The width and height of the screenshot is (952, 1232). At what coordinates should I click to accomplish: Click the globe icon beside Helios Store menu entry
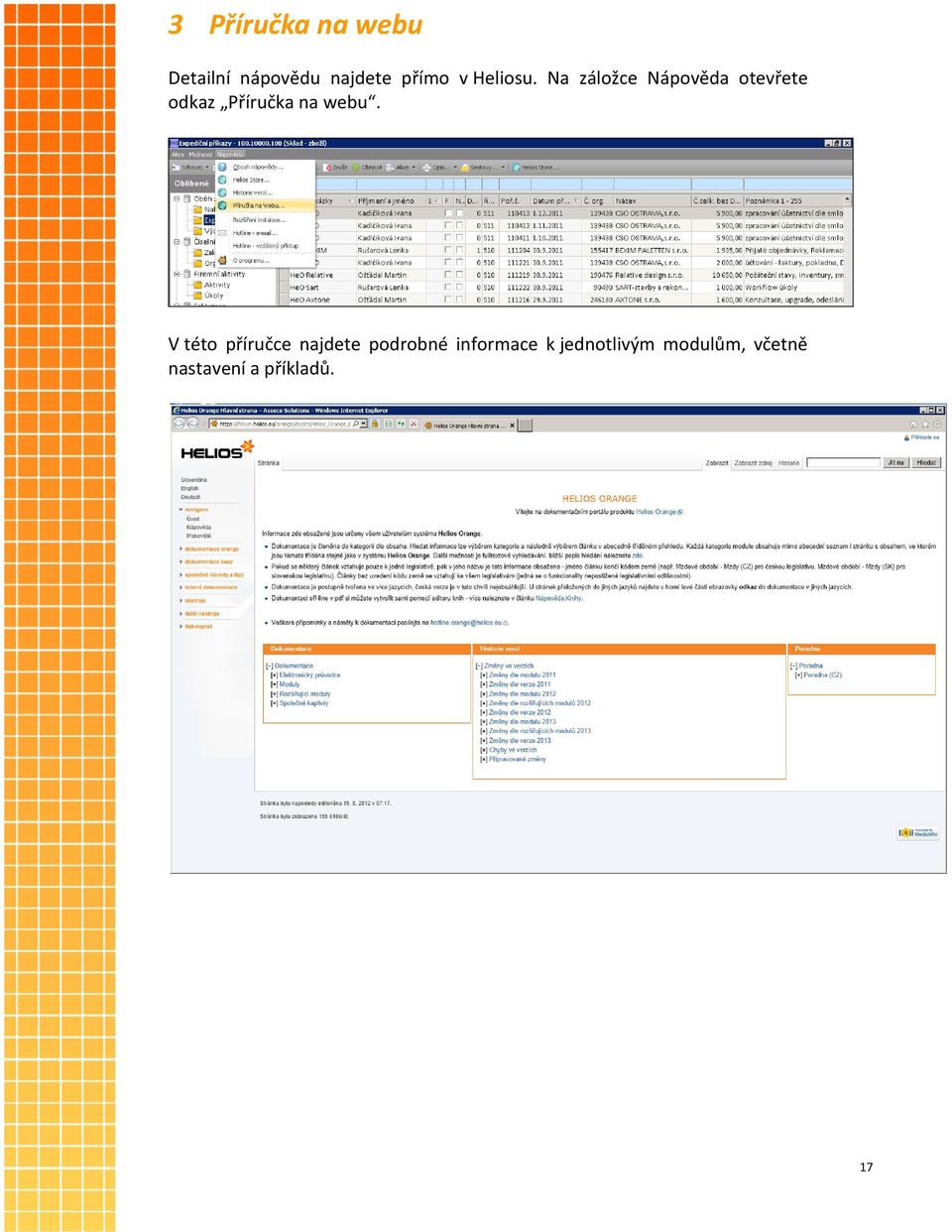pyautogui.click(x=223, y=180)
